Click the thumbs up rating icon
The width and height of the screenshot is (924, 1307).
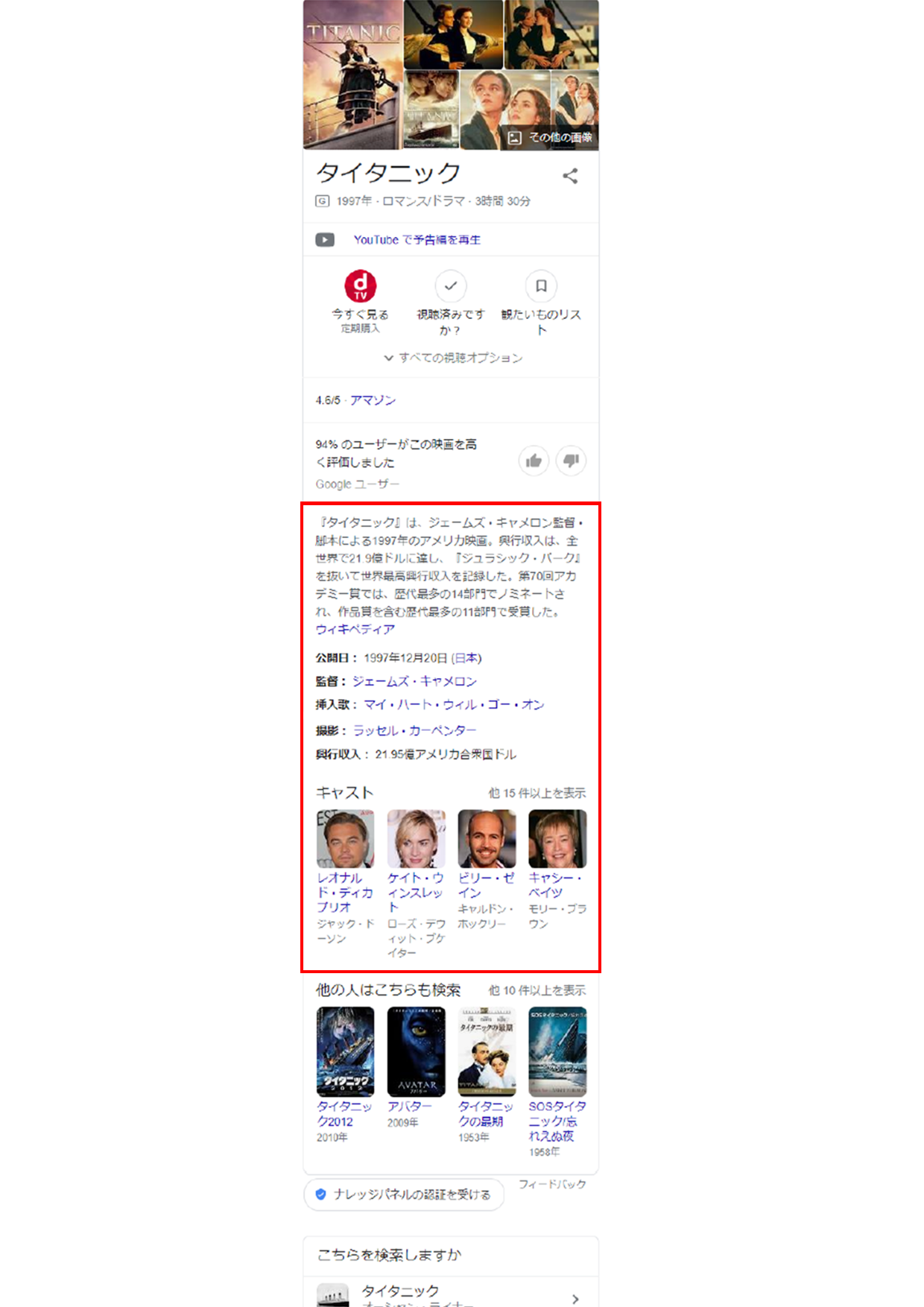[534, 461]
